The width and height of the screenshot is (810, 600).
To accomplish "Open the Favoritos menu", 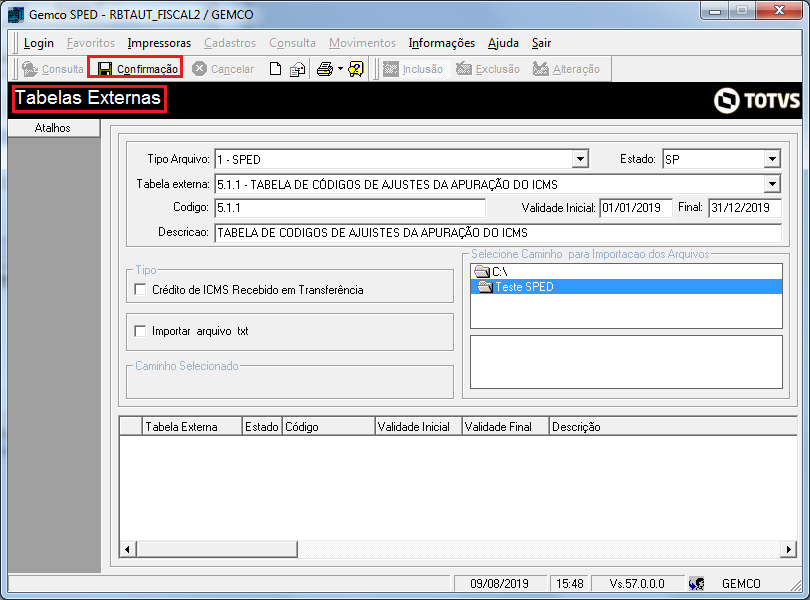I will pyautogui.click(x=91, y=43).
